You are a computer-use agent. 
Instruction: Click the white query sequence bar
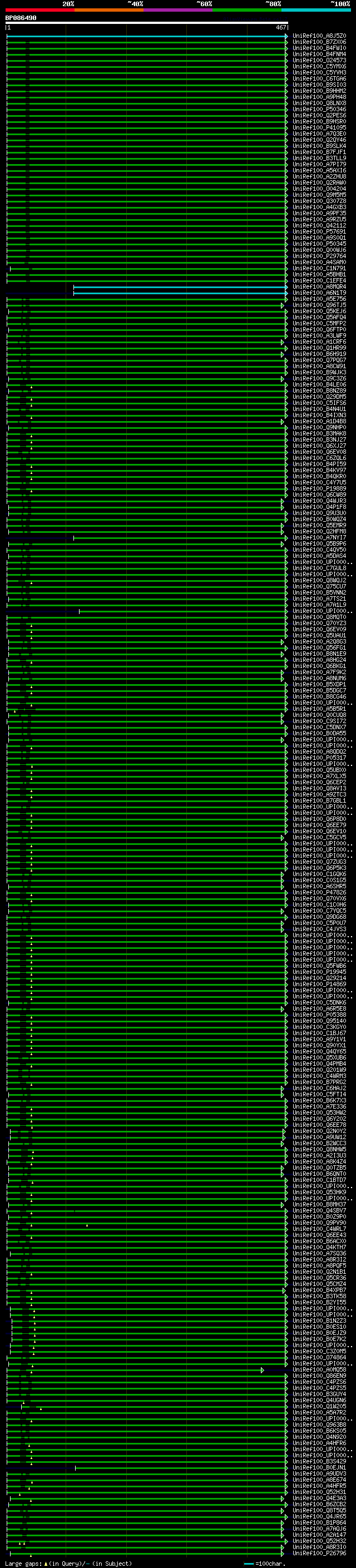[x=147, y=23]
